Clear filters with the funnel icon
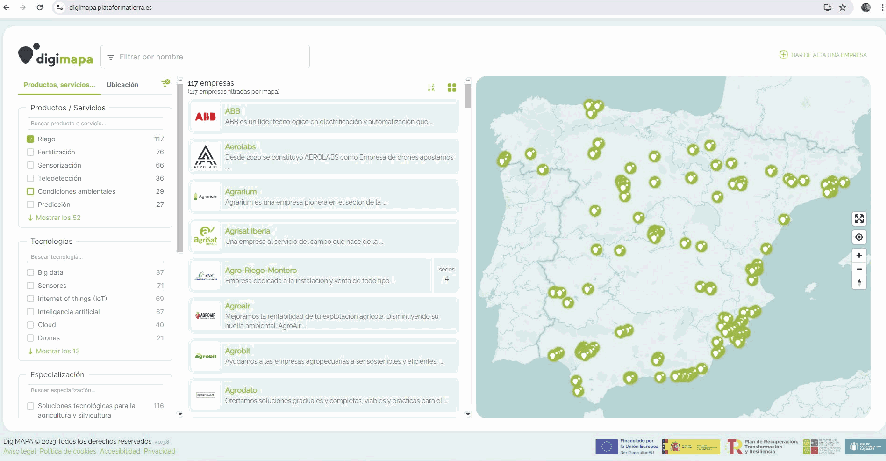 (166, 84)
